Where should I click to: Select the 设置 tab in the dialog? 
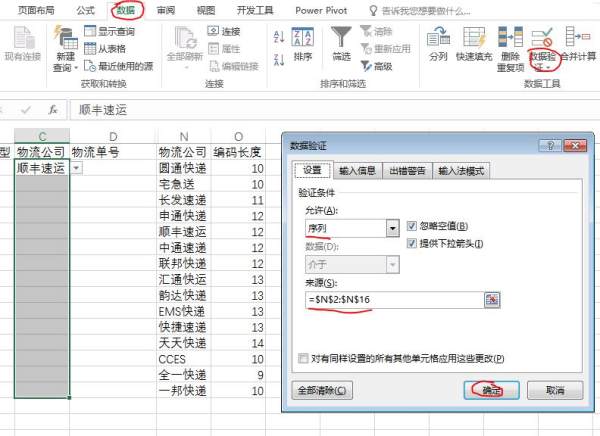(x=313, y=170)
